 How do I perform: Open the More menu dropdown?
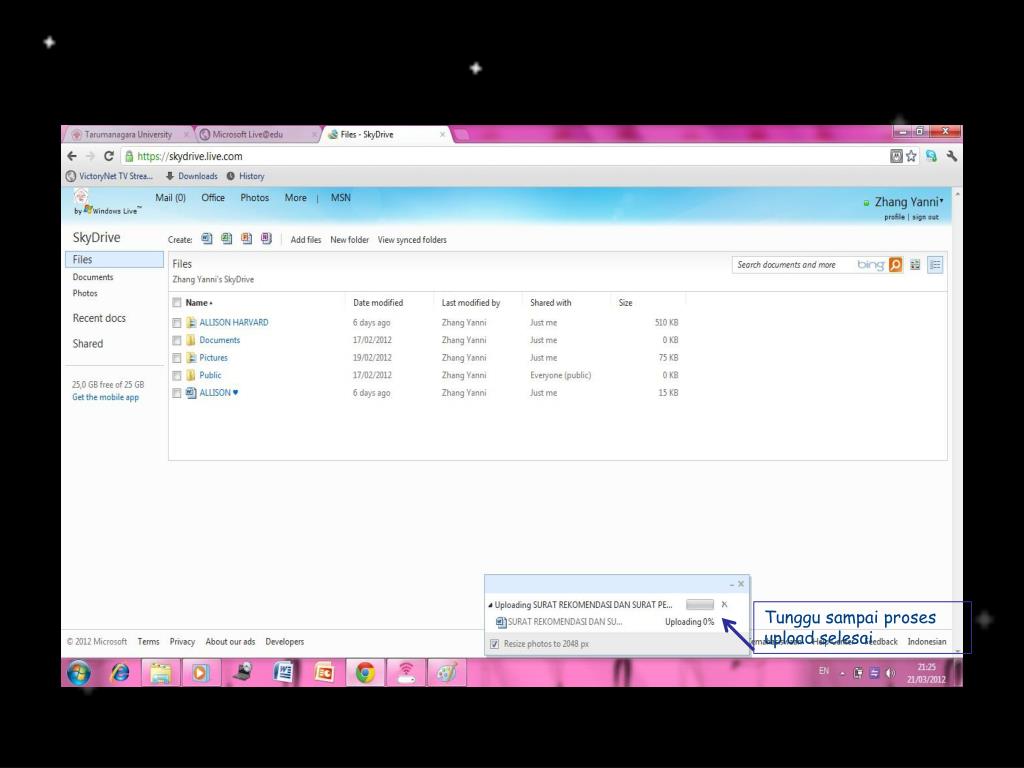[295, 197]
